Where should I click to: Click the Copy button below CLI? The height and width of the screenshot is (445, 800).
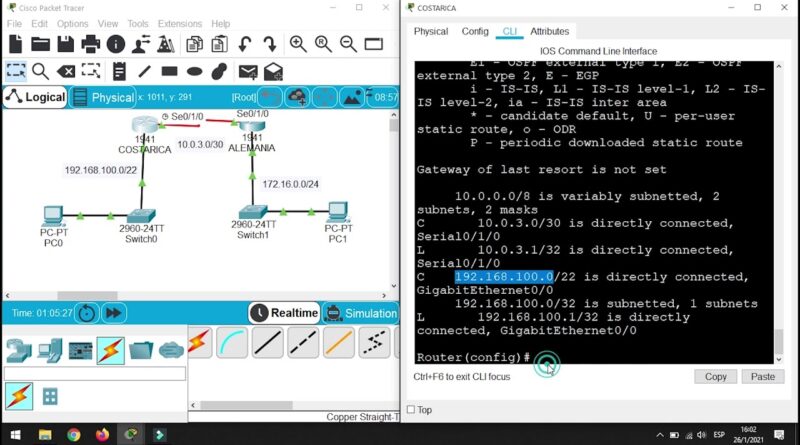715,377
